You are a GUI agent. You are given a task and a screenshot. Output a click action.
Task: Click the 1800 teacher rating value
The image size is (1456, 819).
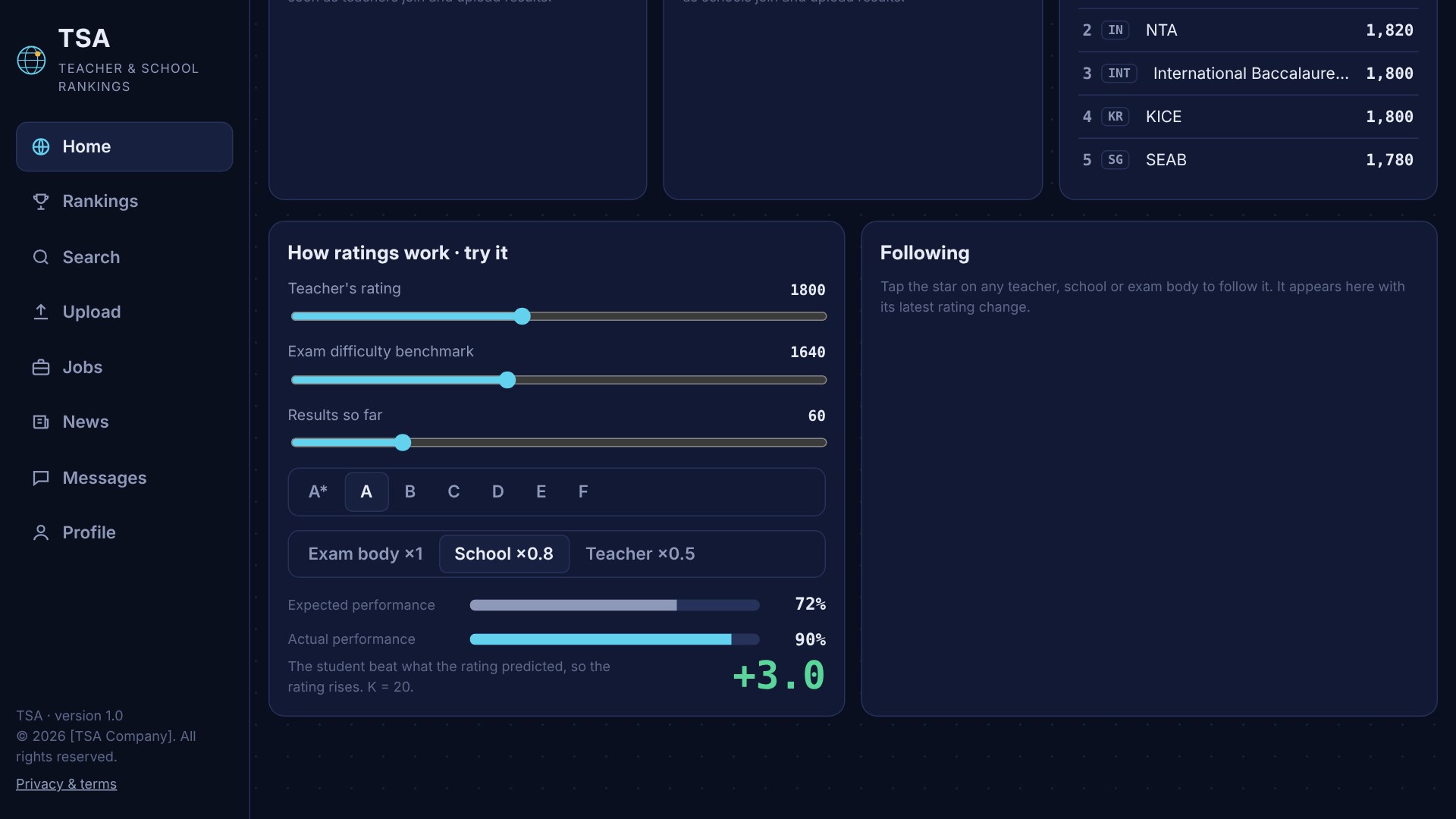coord(808,290)
